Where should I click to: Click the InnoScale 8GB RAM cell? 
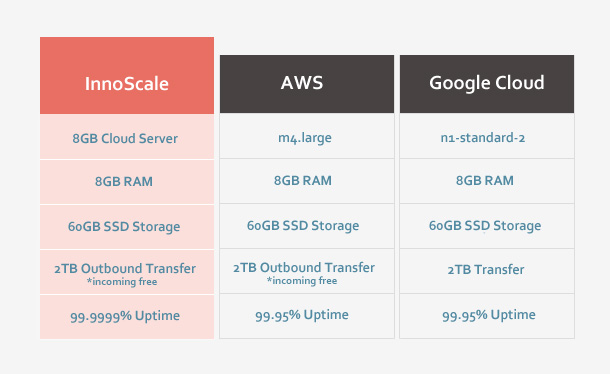pyautogui.click(x=127, y=182)
